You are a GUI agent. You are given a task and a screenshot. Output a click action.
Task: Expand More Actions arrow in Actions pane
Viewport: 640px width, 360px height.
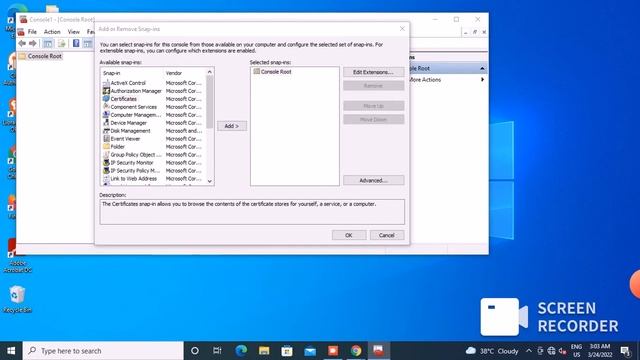(482, 80)
